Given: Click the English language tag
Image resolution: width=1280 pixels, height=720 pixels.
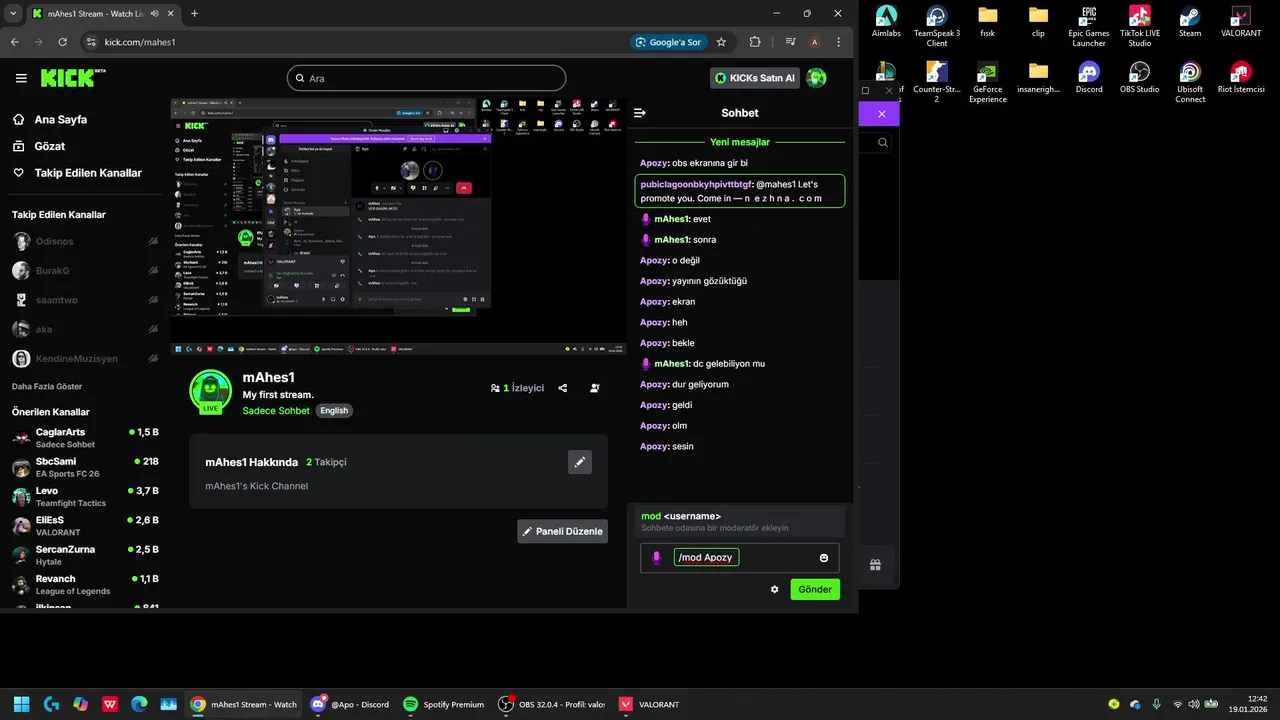Looking at the screenshot, I should (x=334, y=411).
